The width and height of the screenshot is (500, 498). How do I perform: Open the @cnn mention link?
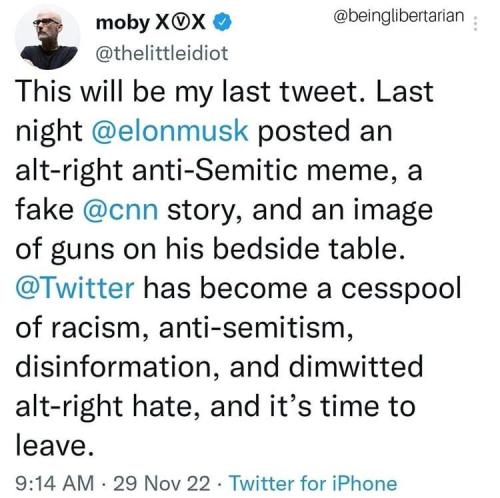point(120,210)
